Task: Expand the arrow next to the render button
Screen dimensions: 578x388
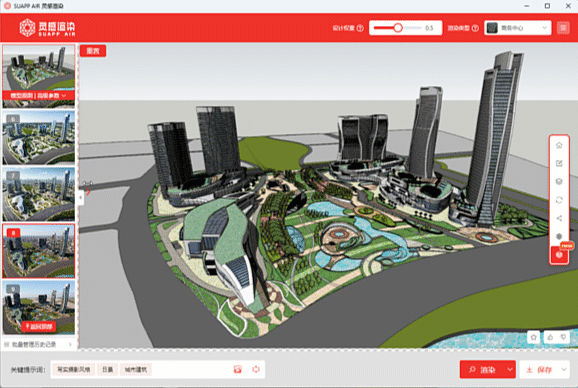Action: [x=510, y=369]
